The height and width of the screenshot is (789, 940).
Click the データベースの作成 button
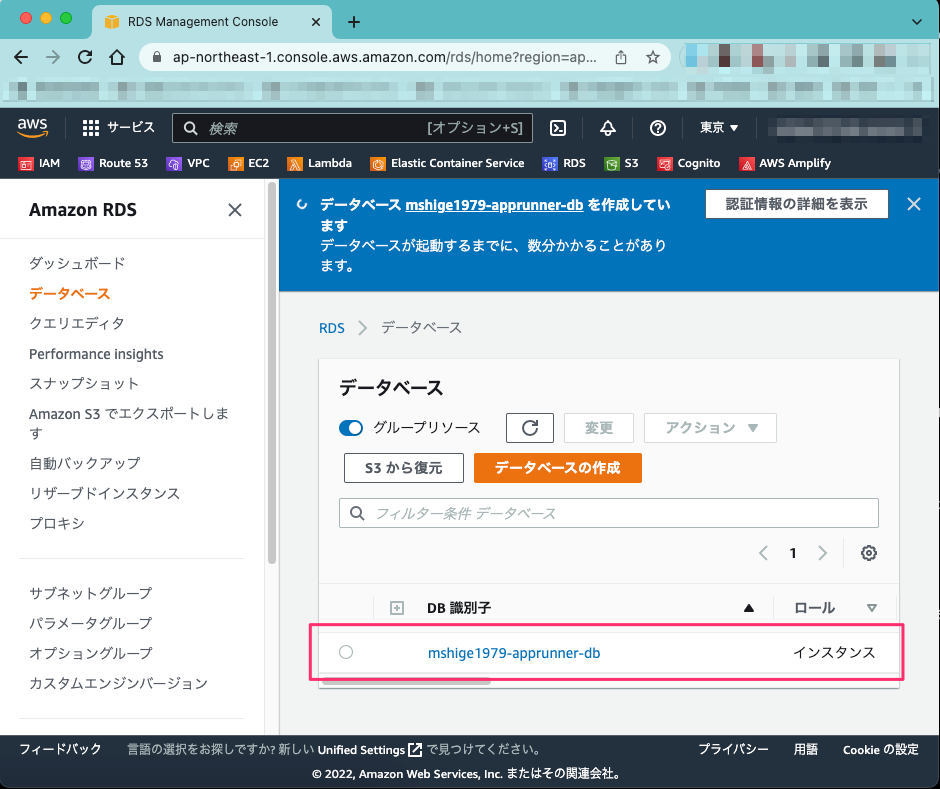click(558, 468)
